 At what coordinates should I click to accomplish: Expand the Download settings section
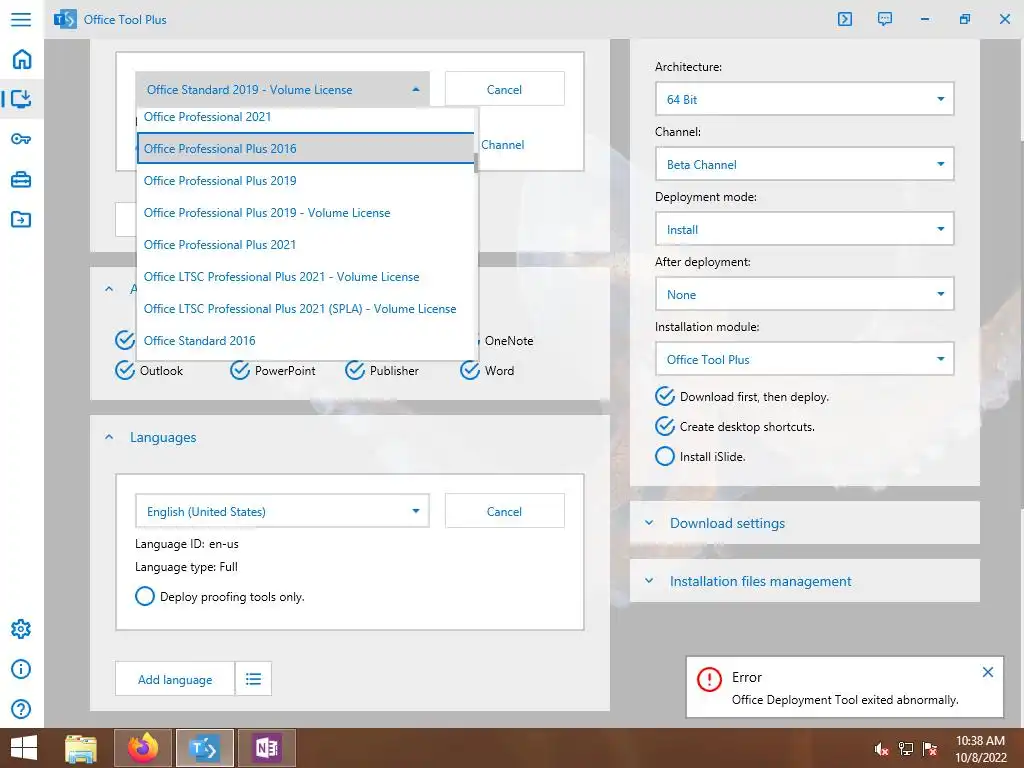(805, 523)
